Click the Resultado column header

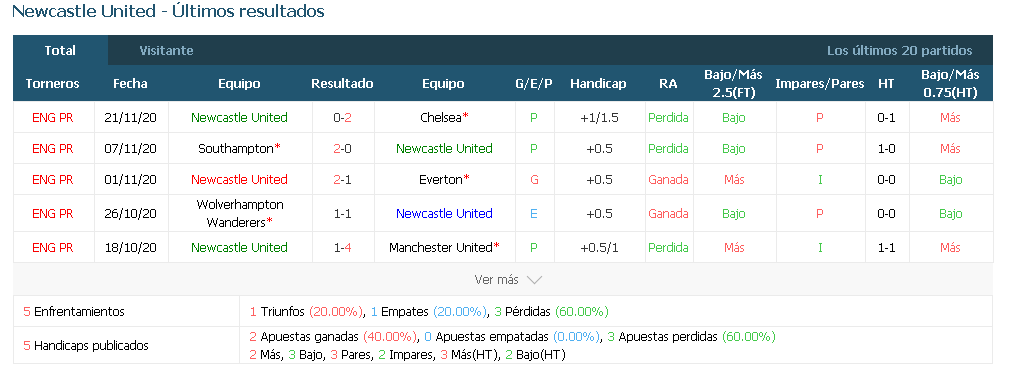(342, 83)
